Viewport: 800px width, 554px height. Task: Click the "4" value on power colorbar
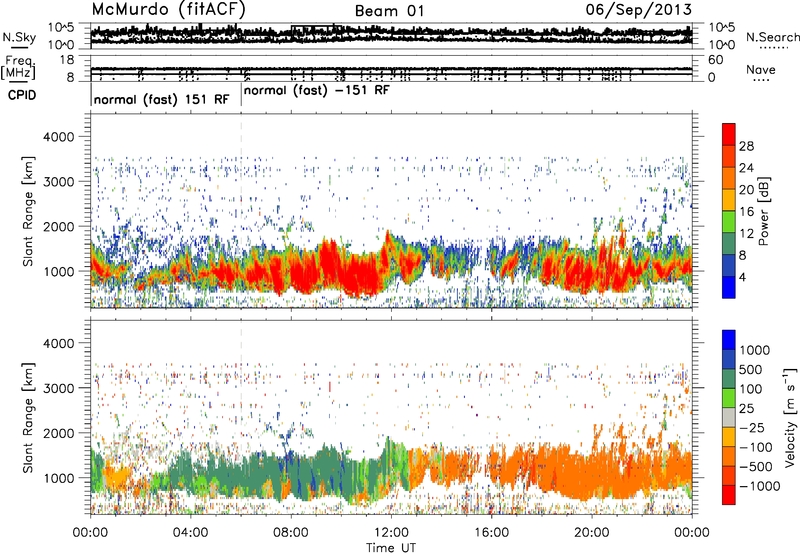point(743,277)
